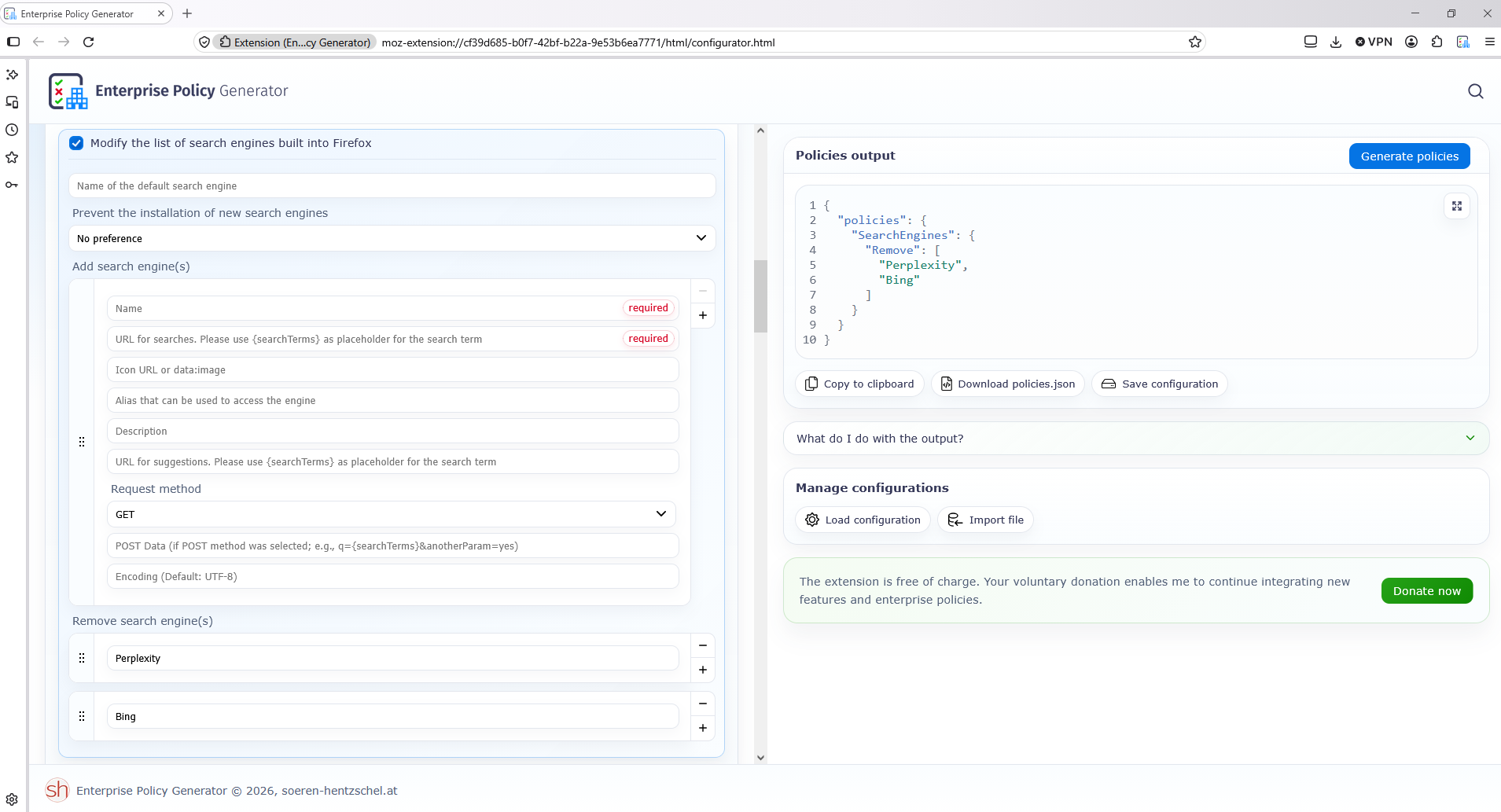
Task: Uncheck Modify the list of search engines
Action: coord(76,143)
